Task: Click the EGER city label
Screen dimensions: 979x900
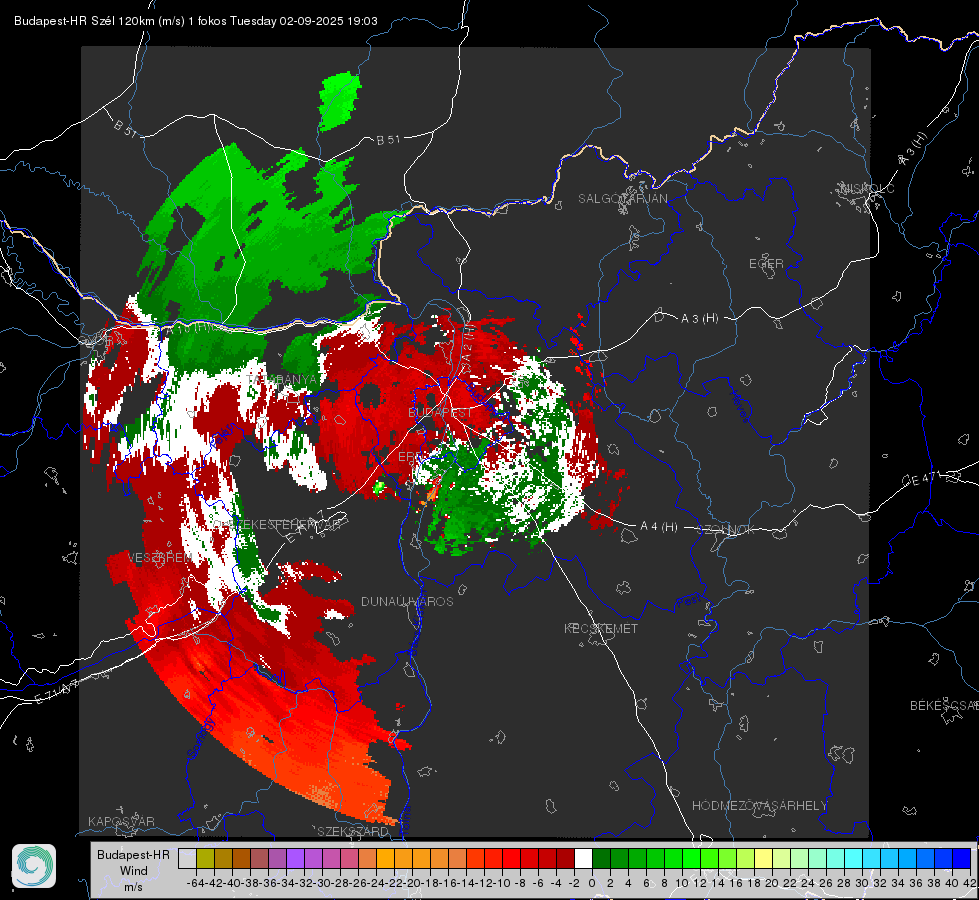Action: pyautogui.click(x=766, y=264)
